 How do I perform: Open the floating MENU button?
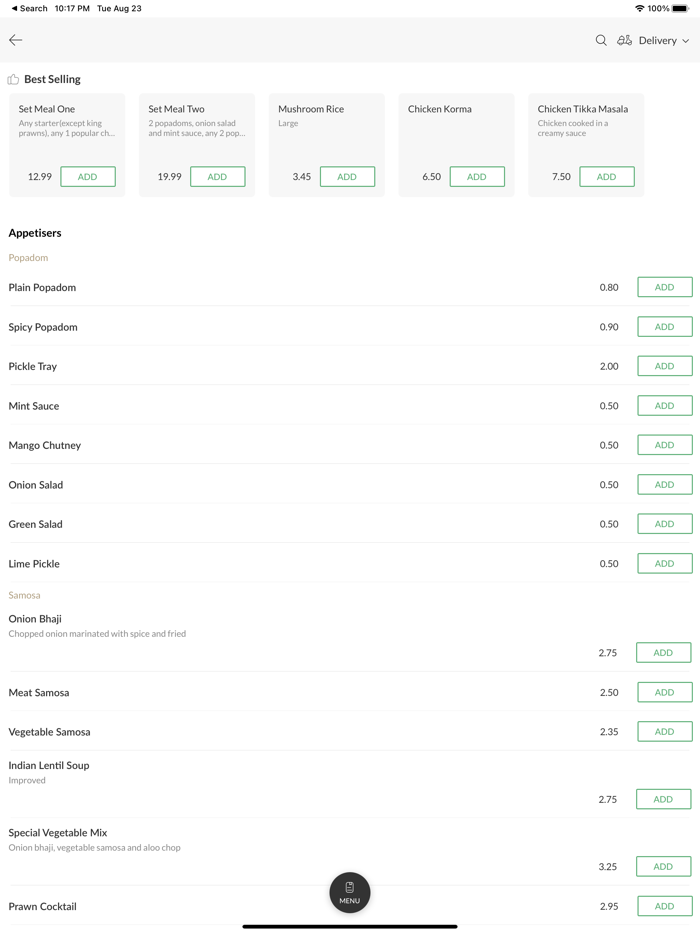tap(350, 892)
